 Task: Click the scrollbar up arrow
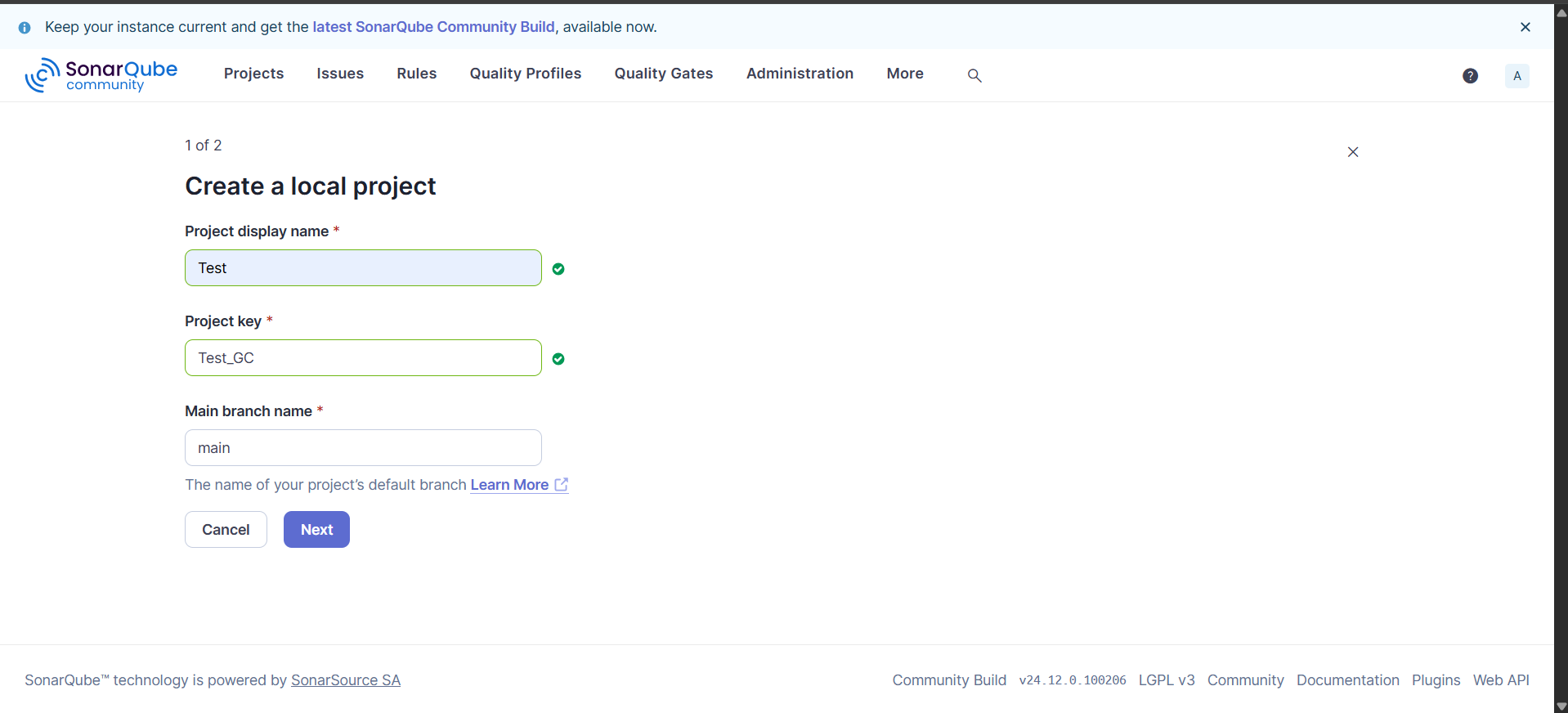[1561, 11]
